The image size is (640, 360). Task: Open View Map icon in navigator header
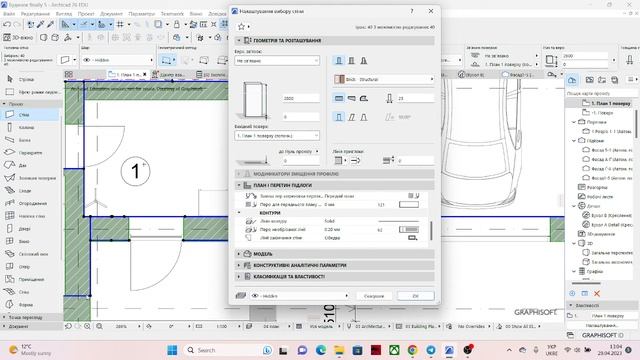pyautogui.click(x=589, y=80)
